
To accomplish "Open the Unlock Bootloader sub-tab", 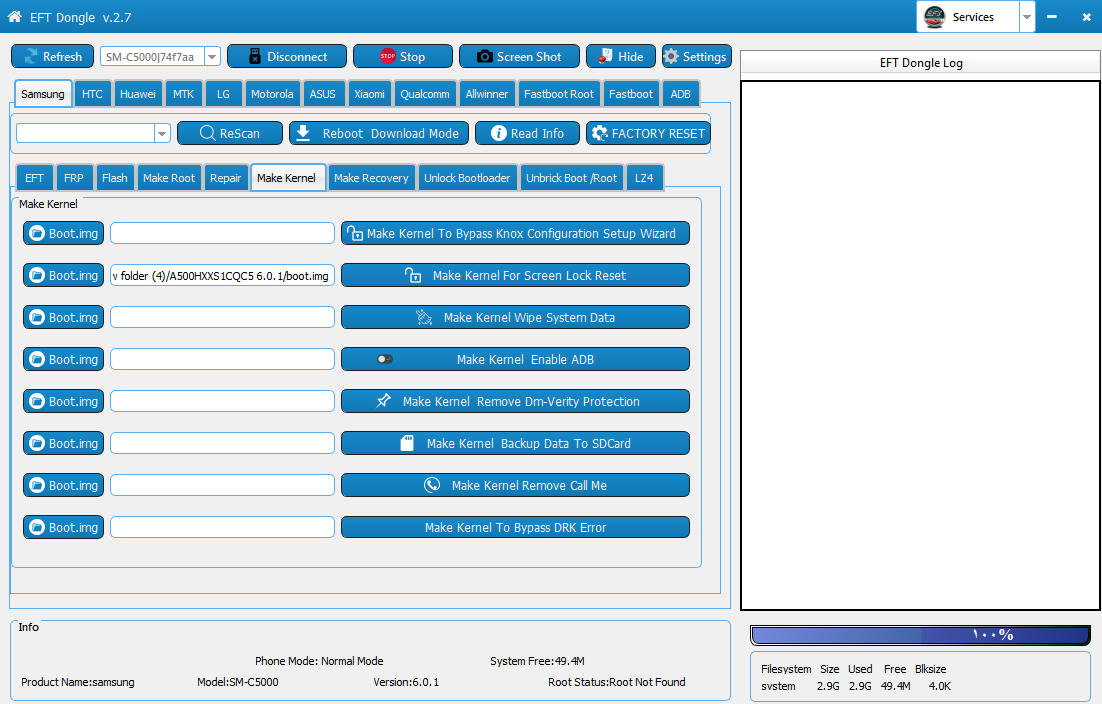I will [x=467, y=178].
